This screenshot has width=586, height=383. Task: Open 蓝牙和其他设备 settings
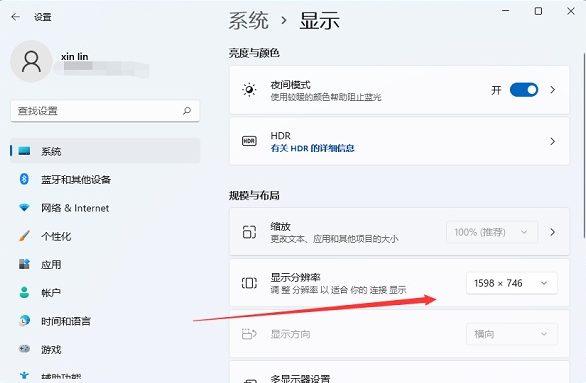point(105,179)
